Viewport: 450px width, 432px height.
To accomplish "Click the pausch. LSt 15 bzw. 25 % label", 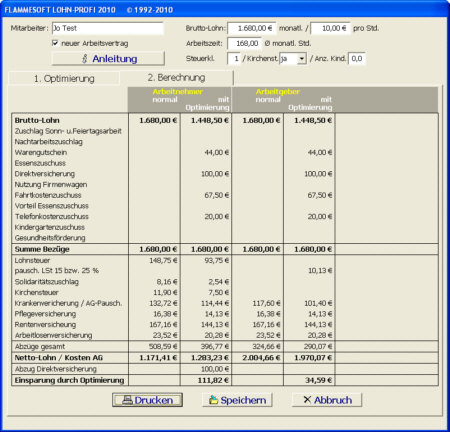I will (56, 270).
